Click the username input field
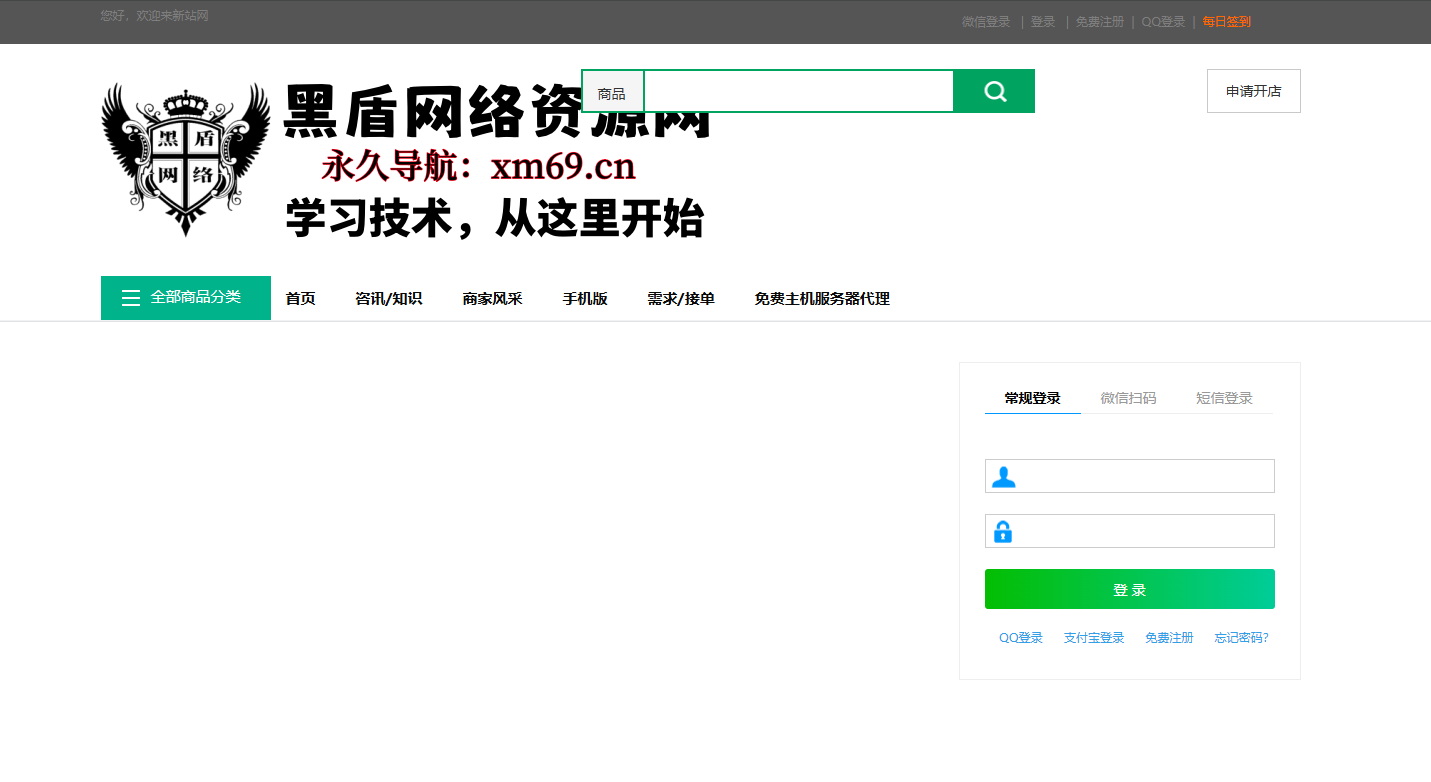The width and height of the screenshot is (1431, 782). [1140, 476]
